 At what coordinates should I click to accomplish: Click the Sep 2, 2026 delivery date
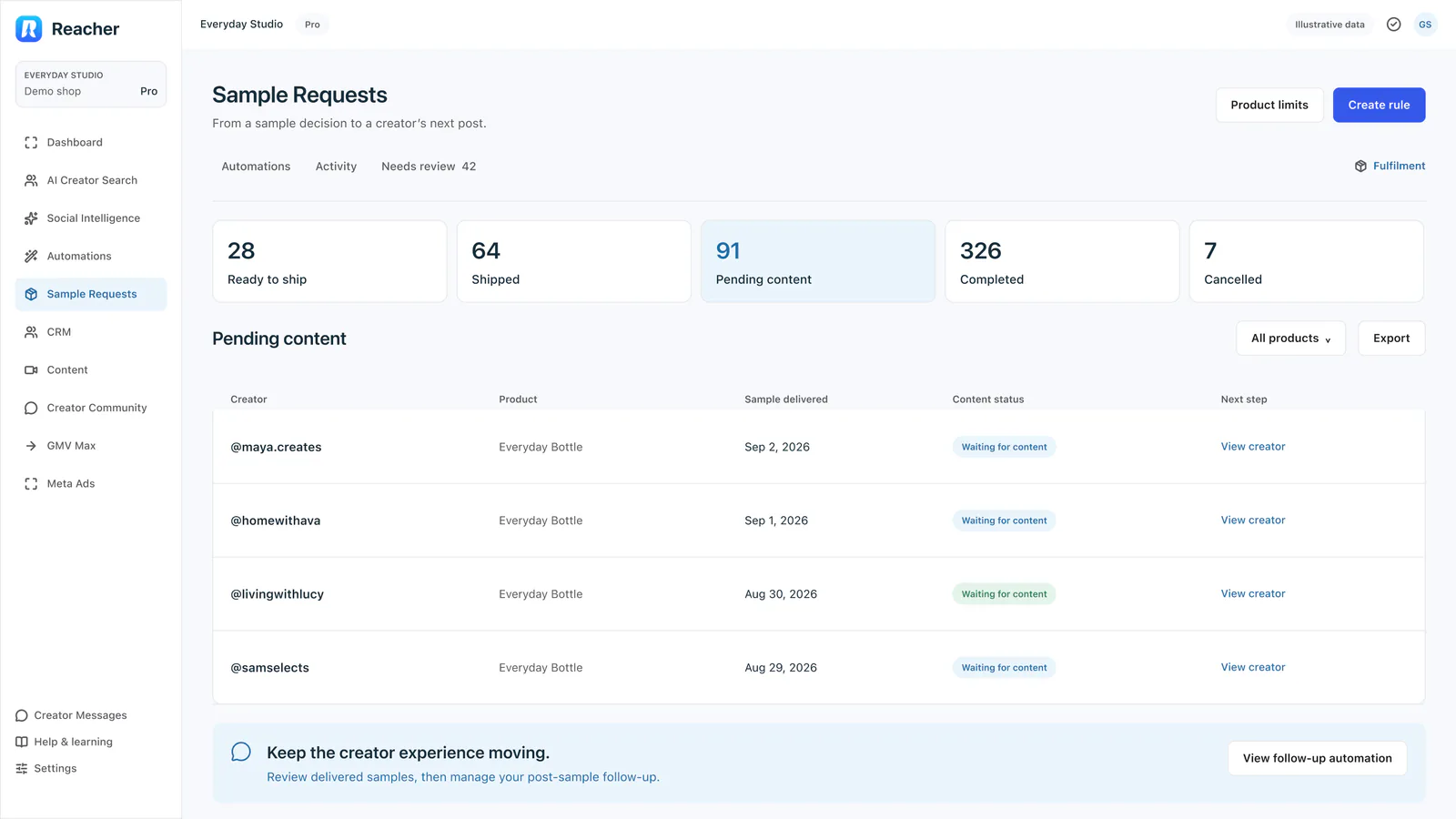pos(777,447)
